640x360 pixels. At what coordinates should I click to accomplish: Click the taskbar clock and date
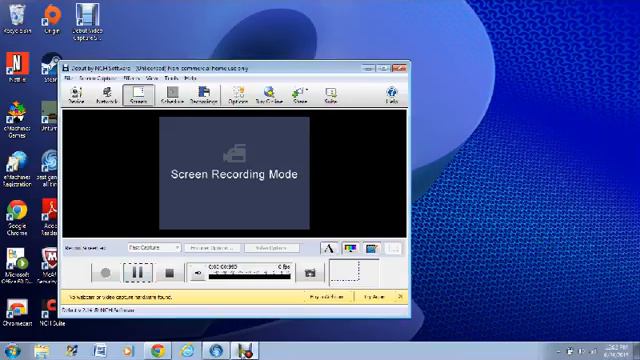617,351
